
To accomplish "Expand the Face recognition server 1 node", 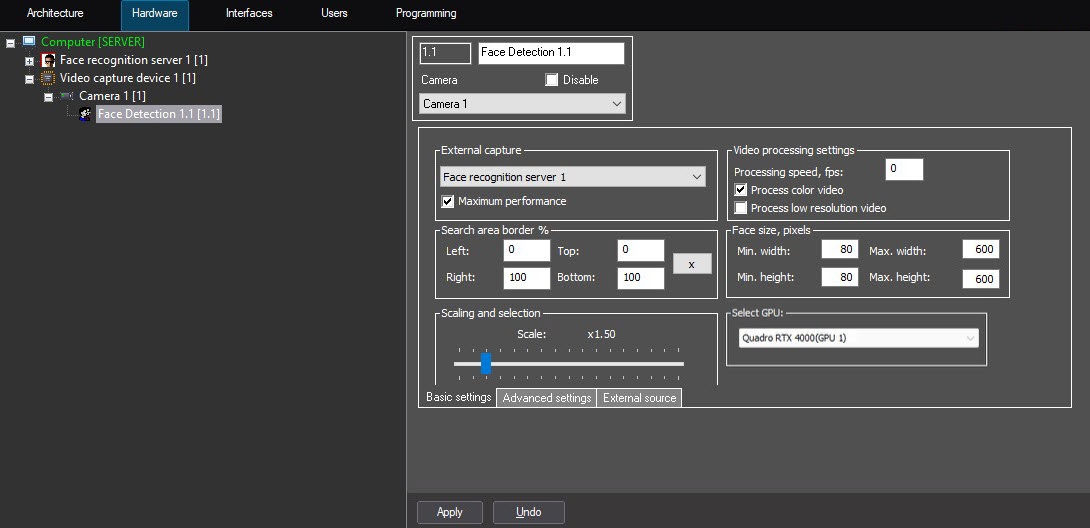I will point(29,61).
